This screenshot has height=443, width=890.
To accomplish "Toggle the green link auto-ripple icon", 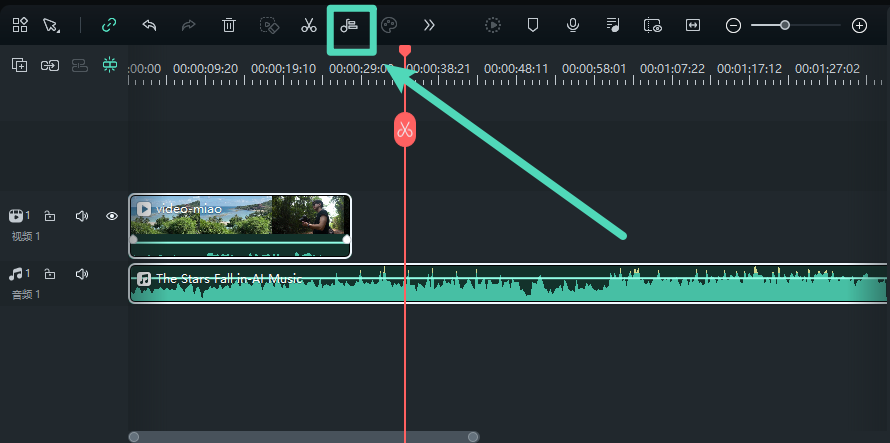I will click(109, 26).
